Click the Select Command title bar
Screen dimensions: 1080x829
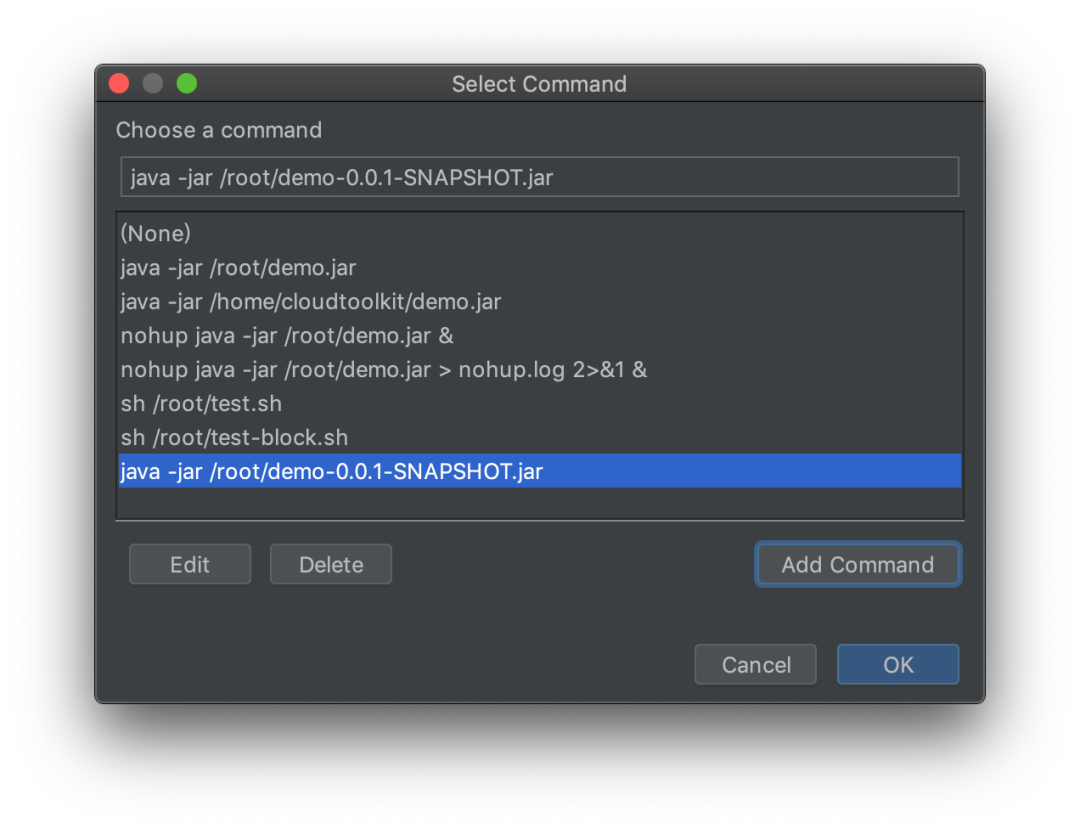point(539,84)
